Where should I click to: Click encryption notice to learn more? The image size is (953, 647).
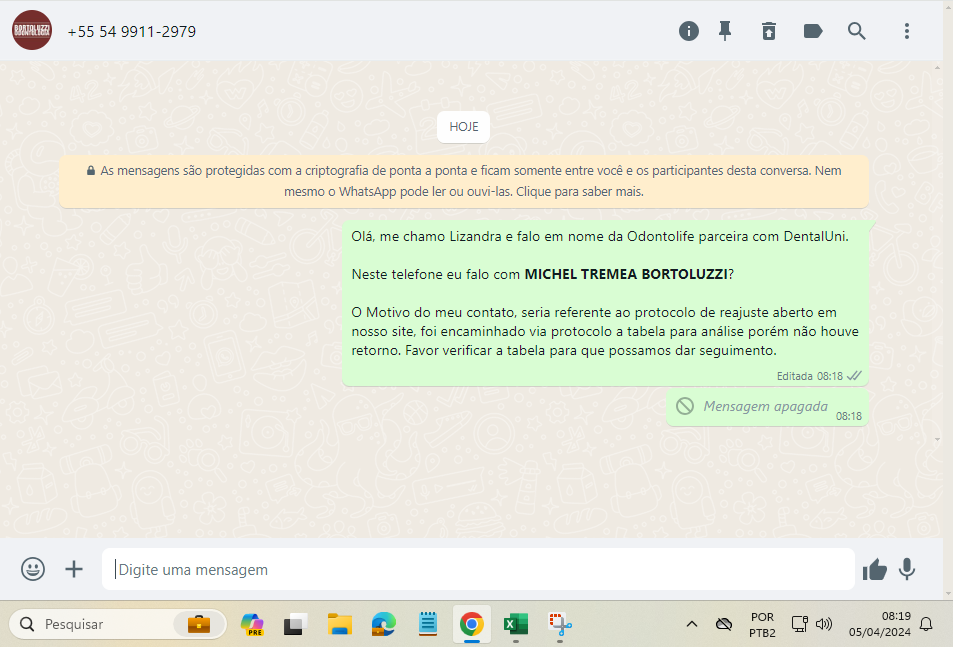tap(464, 181)
